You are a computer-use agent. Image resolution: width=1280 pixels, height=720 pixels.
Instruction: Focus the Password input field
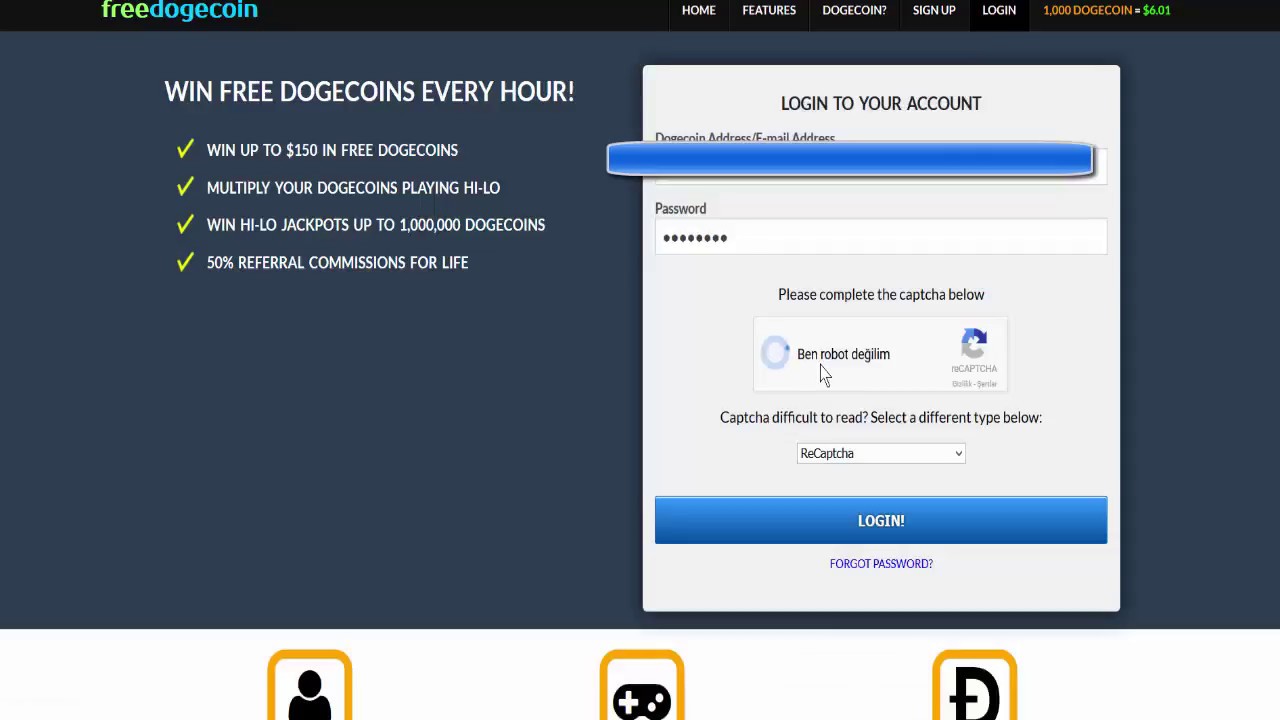tap(881, 237)
